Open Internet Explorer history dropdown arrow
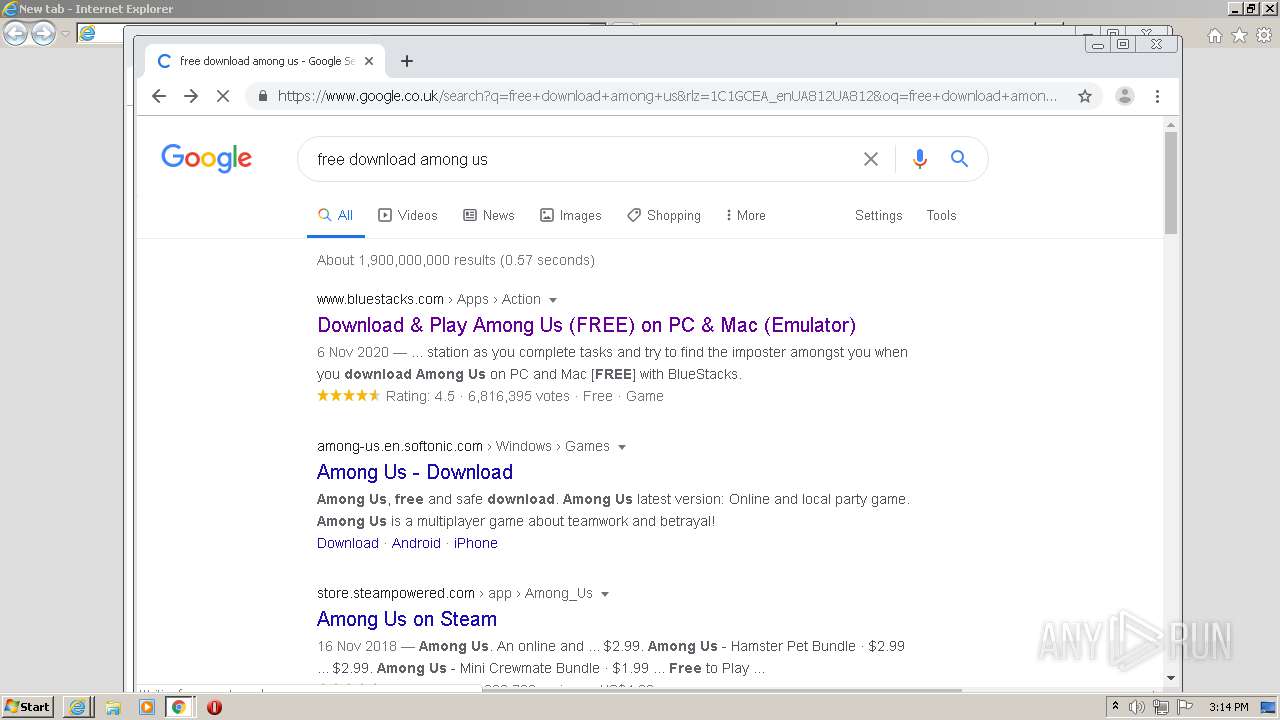 coord(65,34)
